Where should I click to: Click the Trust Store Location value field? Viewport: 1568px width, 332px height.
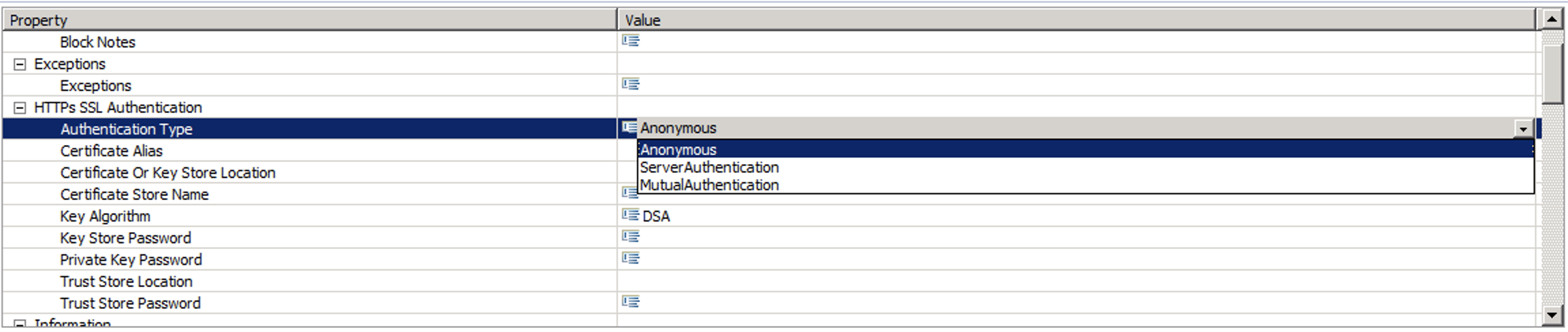coord(1075,282)
